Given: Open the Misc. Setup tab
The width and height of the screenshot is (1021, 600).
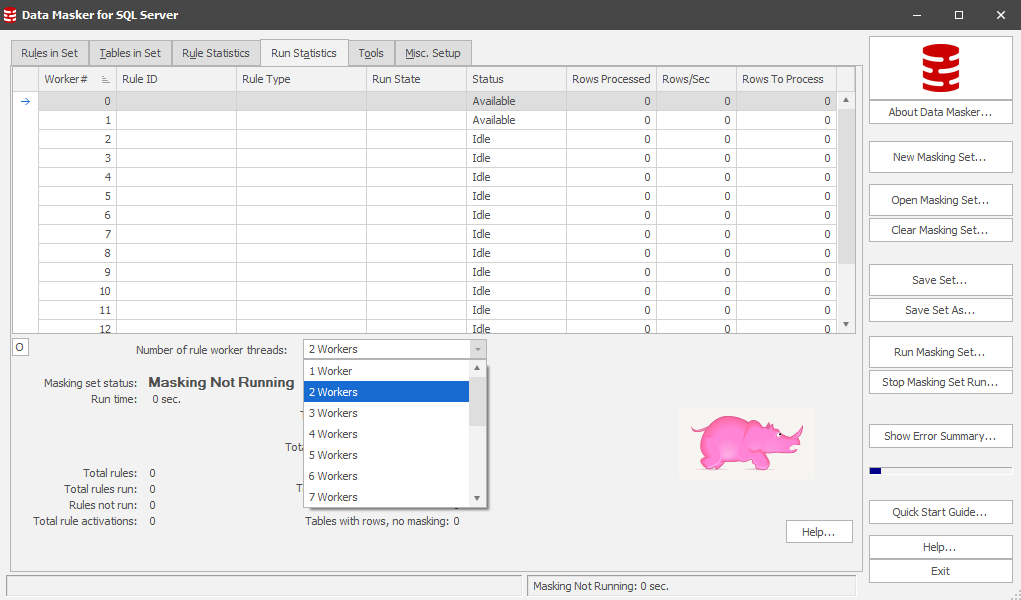Looking at the screenshot, I should (432, 53).
